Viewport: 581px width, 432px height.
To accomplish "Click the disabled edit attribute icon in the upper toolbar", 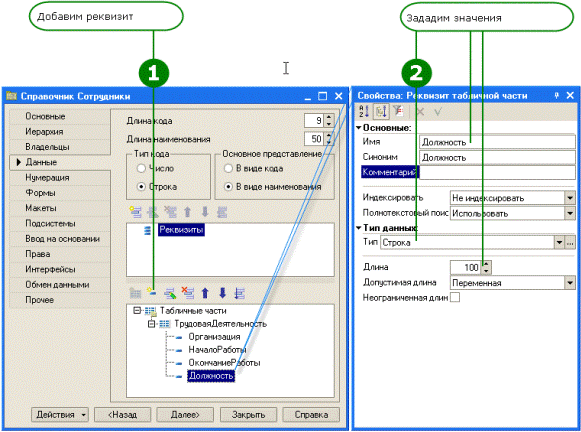I will coord(153,212).
